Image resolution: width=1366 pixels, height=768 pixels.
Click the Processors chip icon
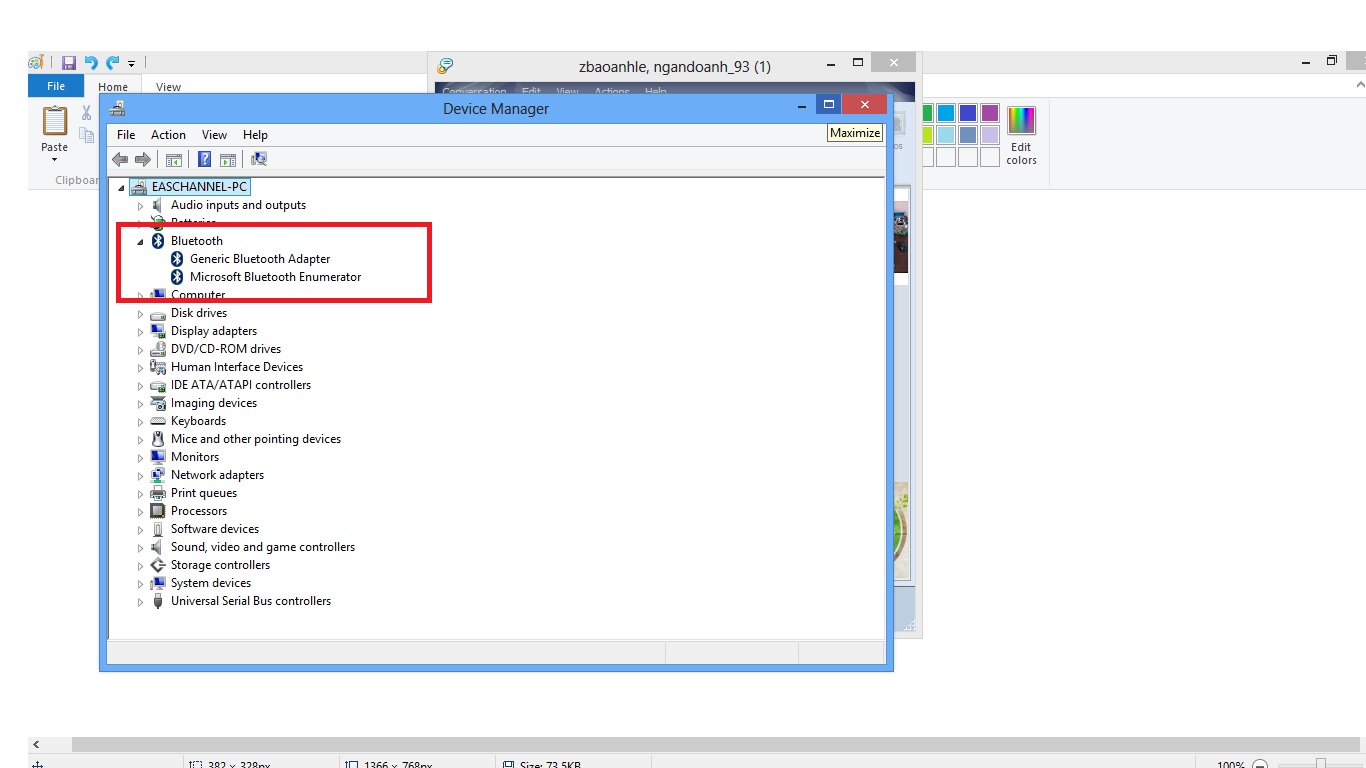pyautogui.click(x=158, y=511)
